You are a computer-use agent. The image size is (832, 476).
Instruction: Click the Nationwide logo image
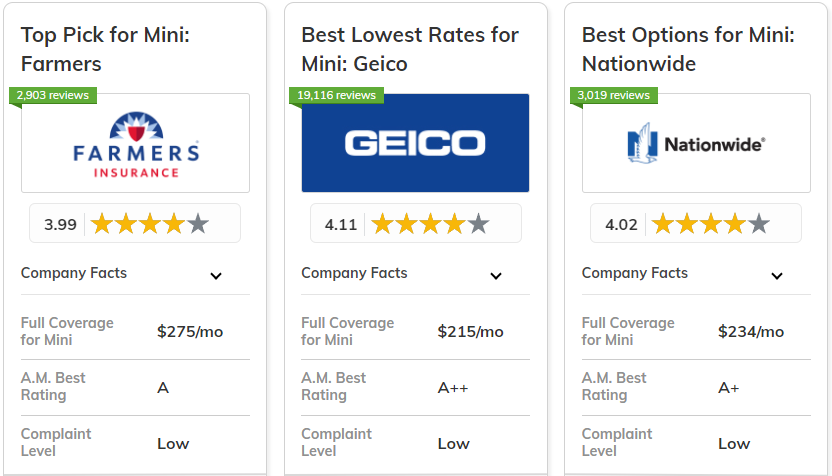(696, 143)
